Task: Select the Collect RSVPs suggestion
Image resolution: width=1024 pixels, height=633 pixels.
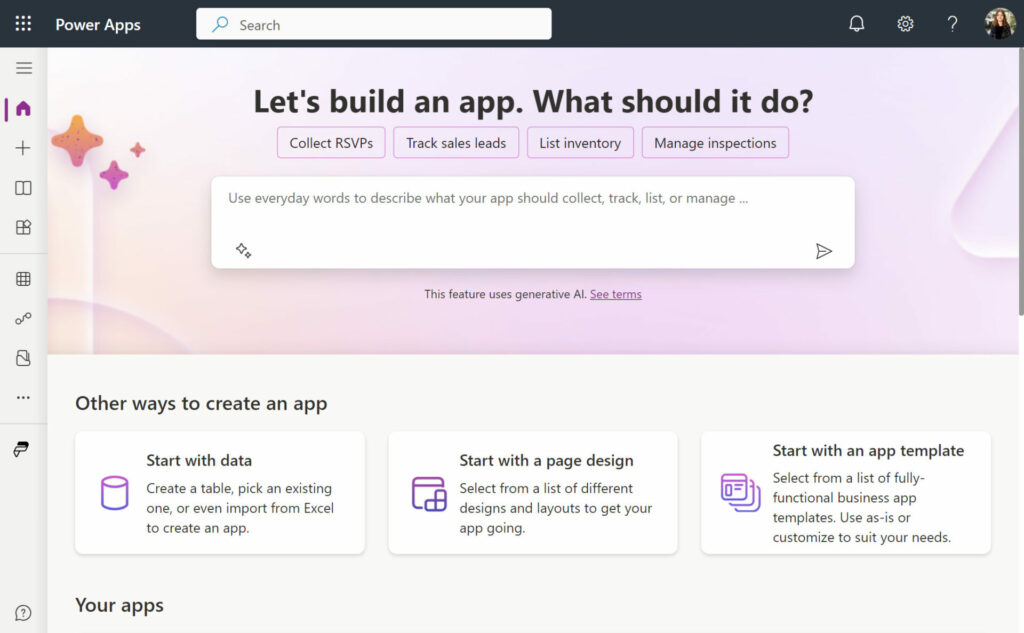Action: point(331,143)
